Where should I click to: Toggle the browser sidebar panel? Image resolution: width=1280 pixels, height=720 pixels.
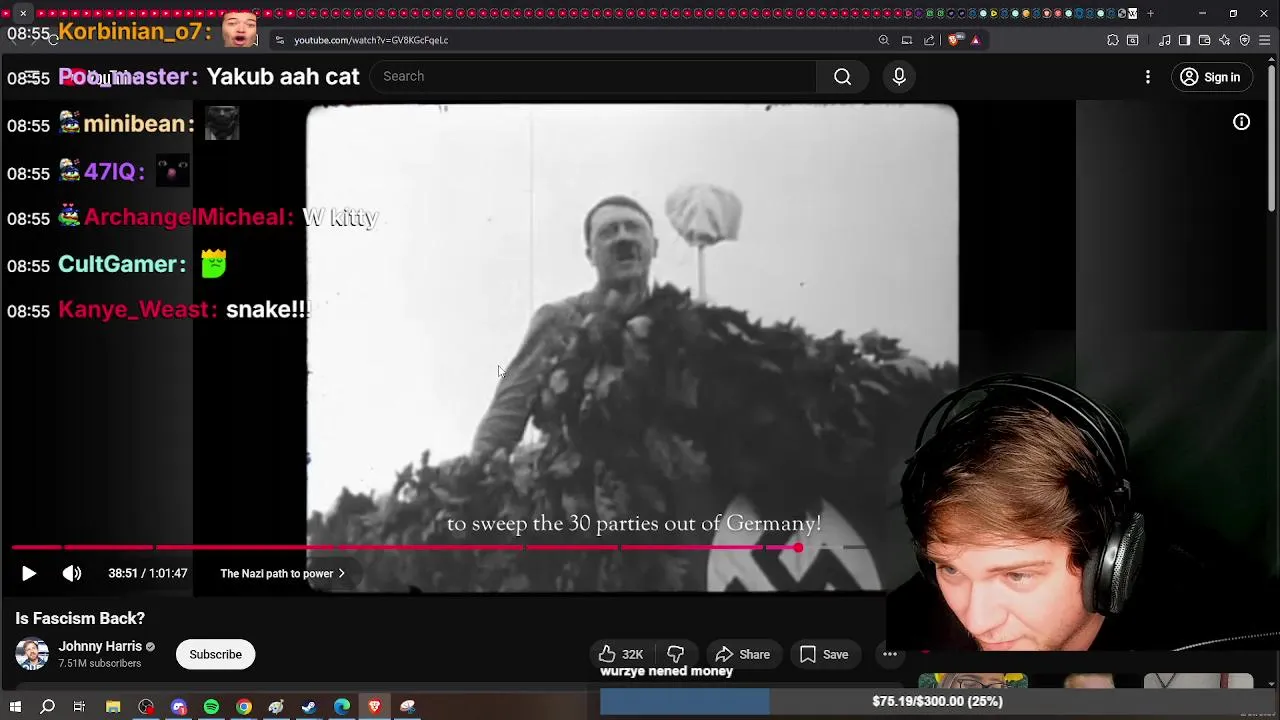[1184, 40]
